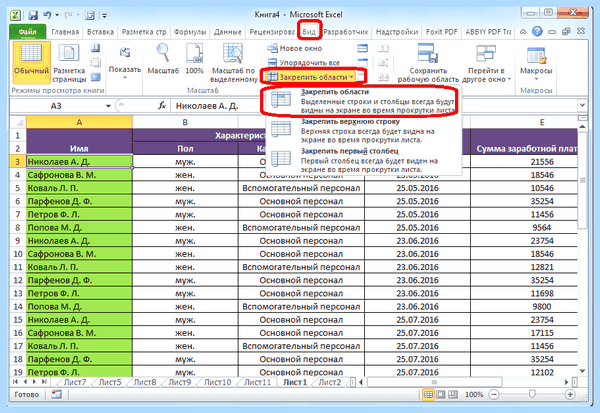Select column A header
Screen dimensions: 600x413
(x=79, y=122)
